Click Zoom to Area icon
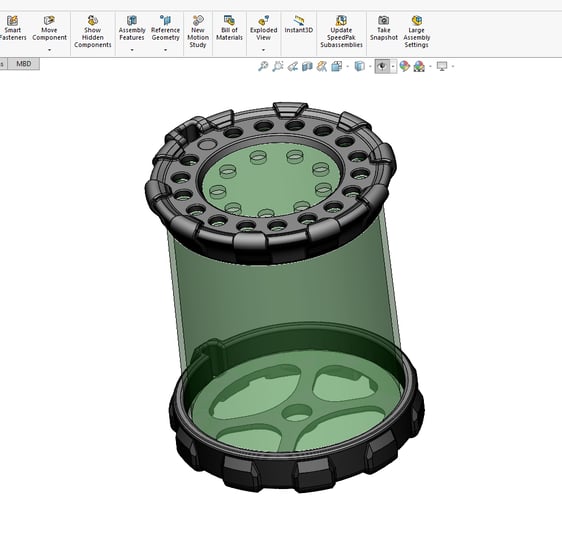Screen dimensions: 562x536 278,66
